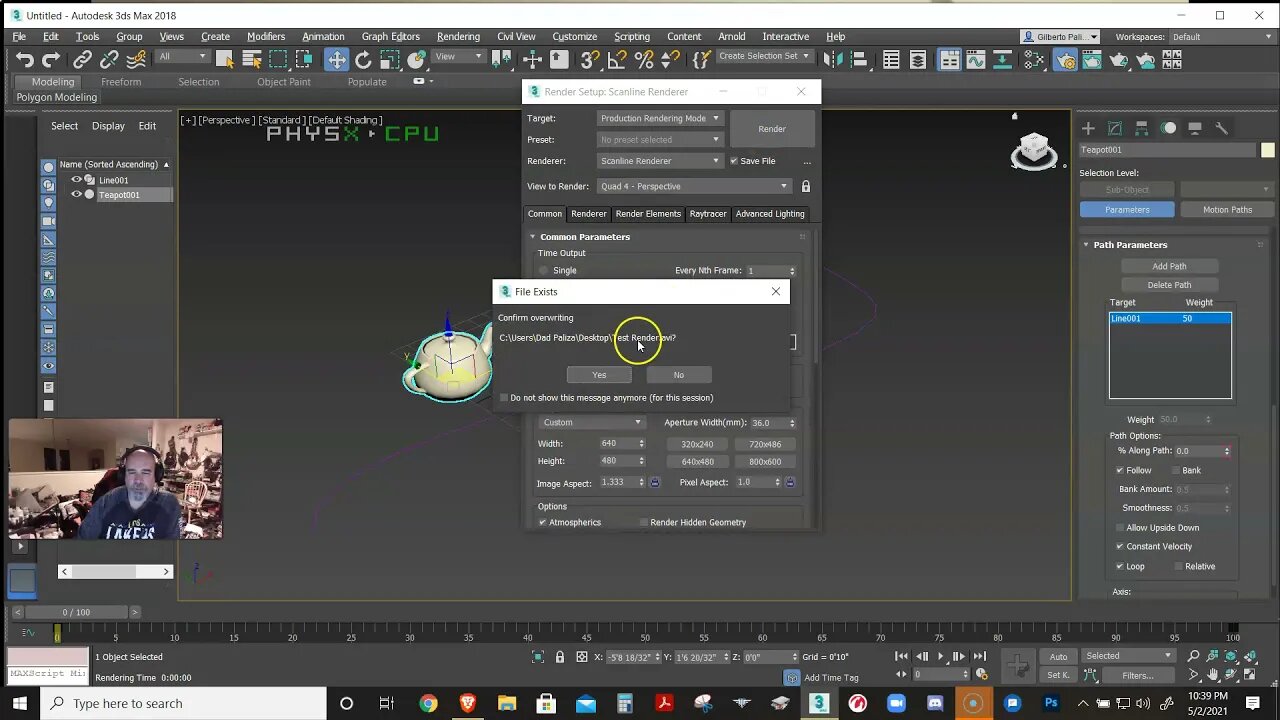Enable Render Hidden Geometry checkbox

pos(644,522)
